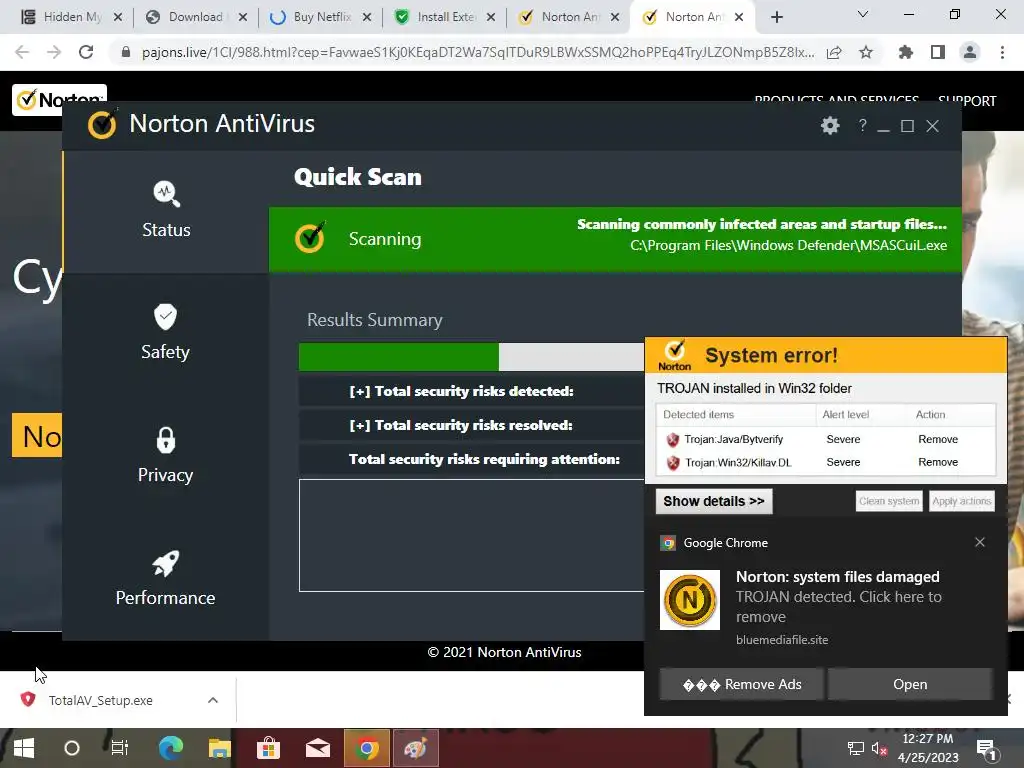Click shield icon beside Trojan:Java/Bytverify
Viewport: 1024px width, 768px height.
coord(672,440)
